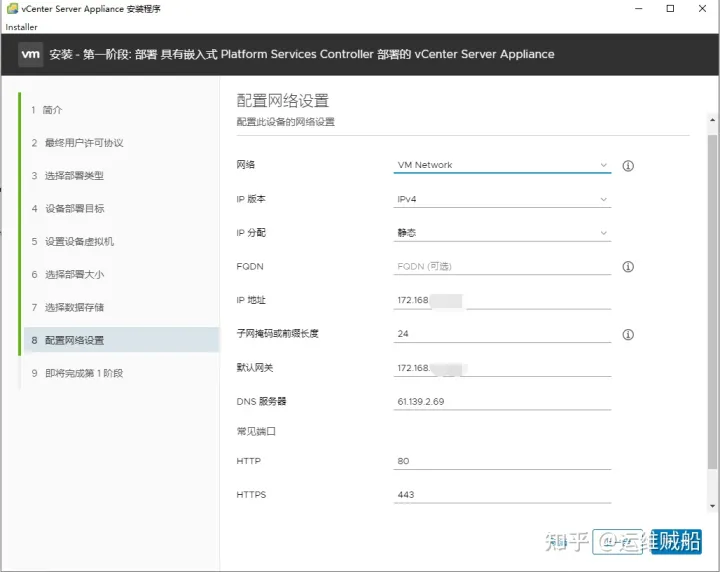The image size is (720, 572).
Task: Click info icon beside subnet mask field
Action: pyautogui.click(x=629, y=335)
